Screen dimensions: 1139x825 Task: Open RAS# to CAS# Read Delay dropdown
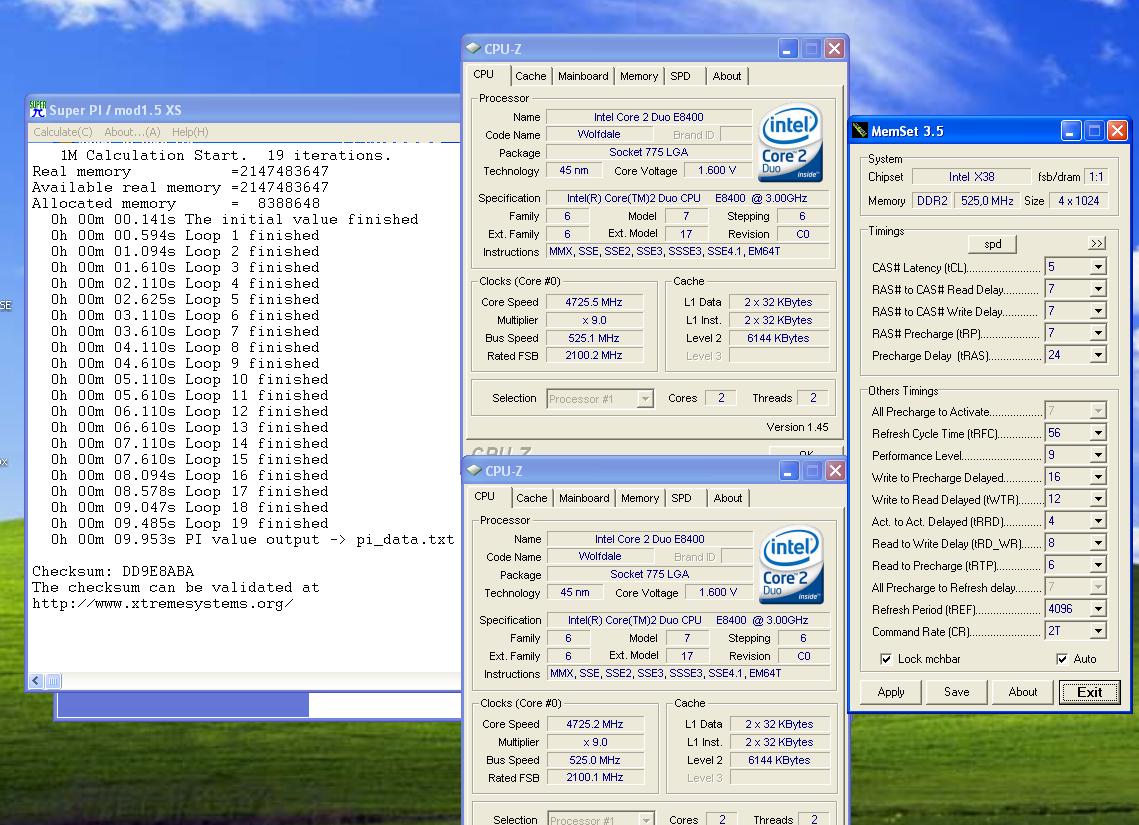(1098, 289)
